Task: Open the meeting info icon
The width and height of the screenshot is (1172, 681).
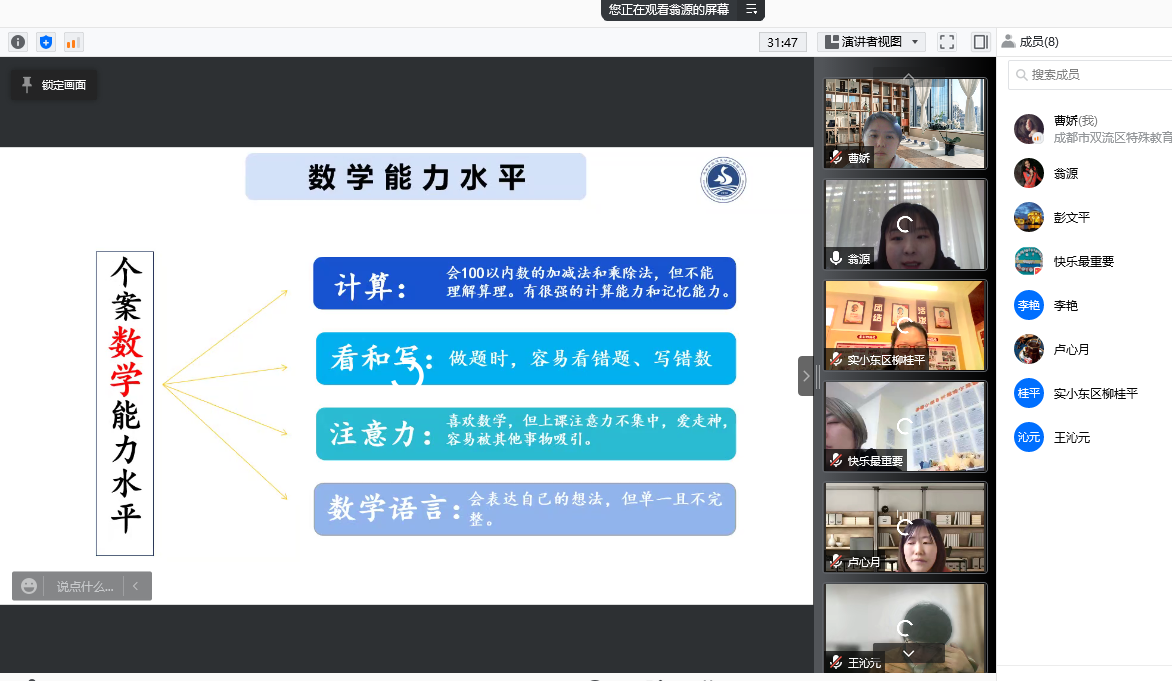Action: click(18, 42)
